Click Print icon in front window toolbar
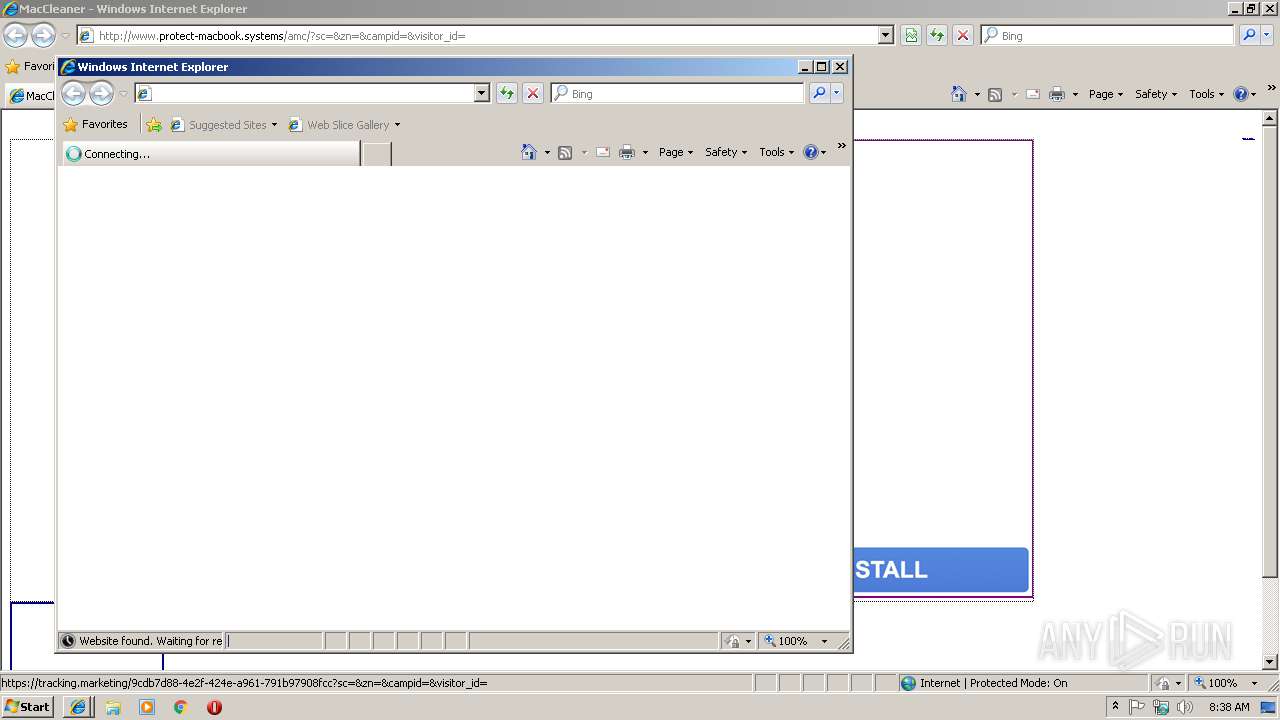 pos(627,152)
